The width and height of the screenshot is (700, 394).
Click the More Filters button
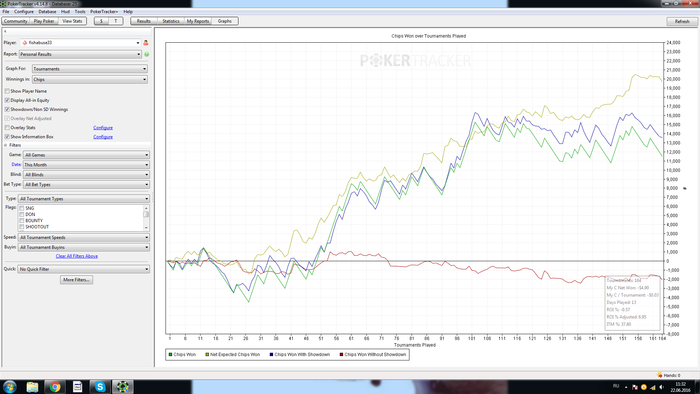[x=76, y=280]
